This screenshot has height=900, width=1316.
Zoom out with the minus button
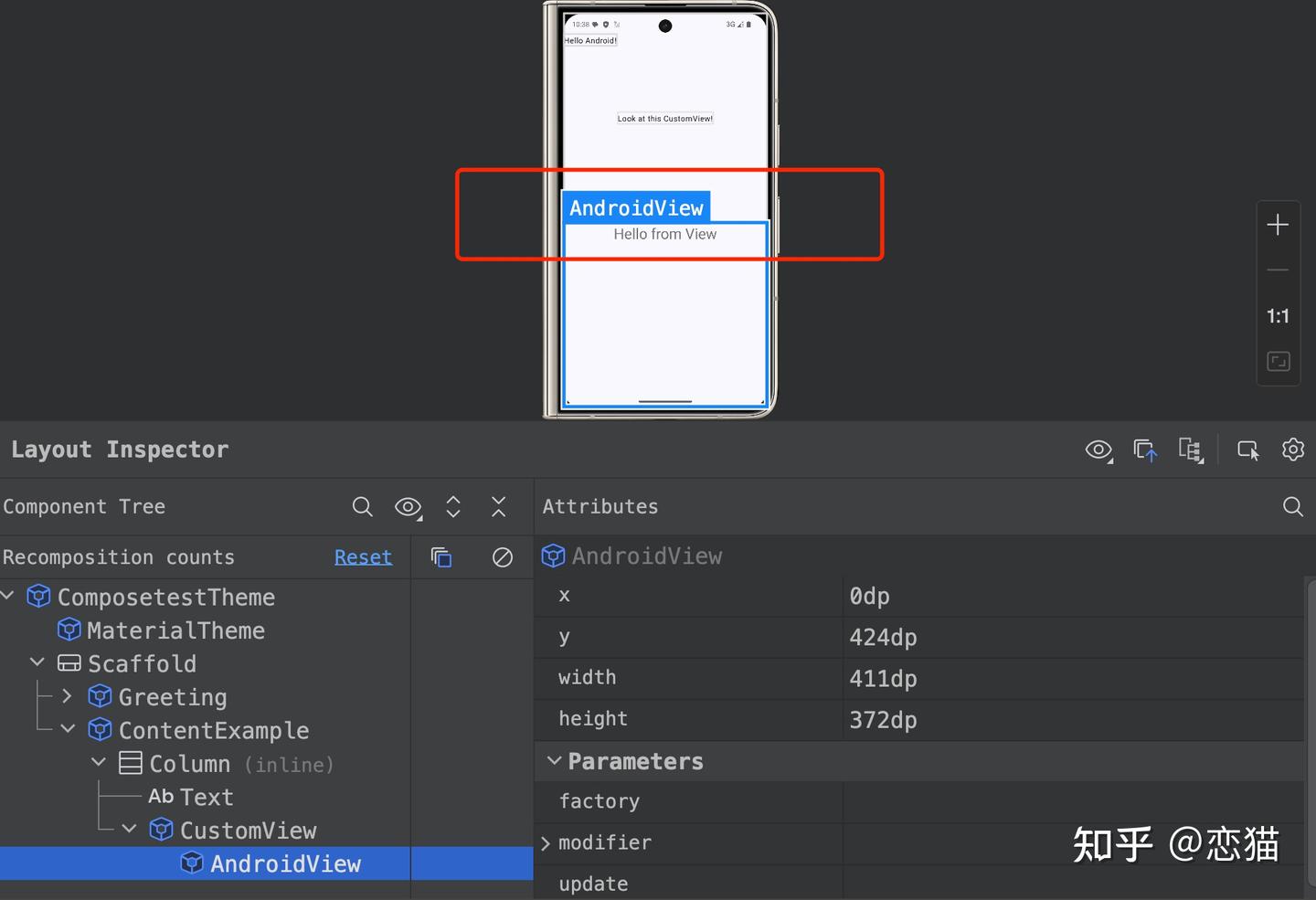[1278, 270]
